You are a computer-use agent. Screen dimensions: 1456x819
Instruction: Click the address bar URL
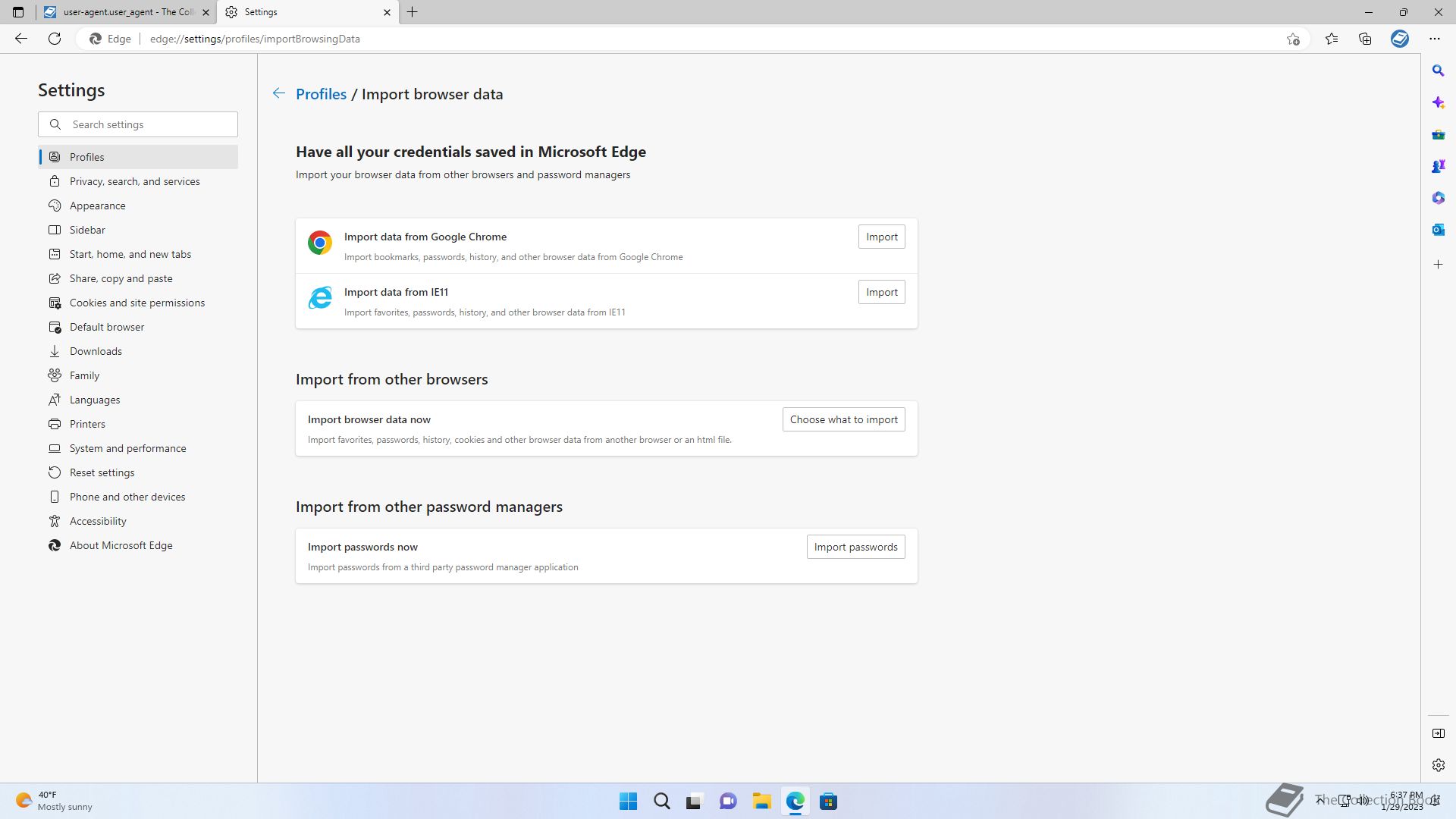click(255, 39)
